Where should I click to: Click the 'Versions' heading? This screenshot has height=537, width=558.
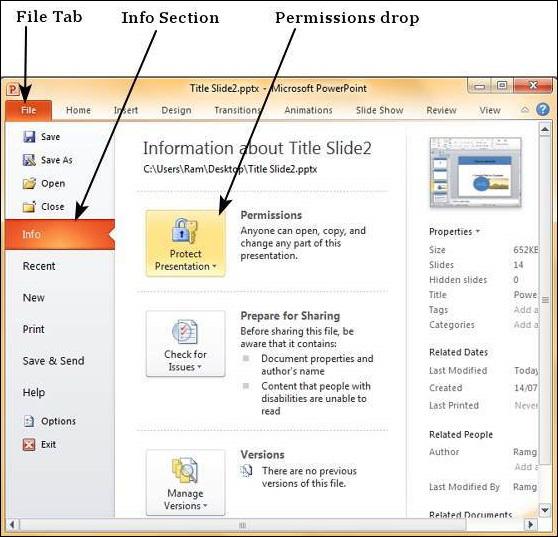pos(263,455)
